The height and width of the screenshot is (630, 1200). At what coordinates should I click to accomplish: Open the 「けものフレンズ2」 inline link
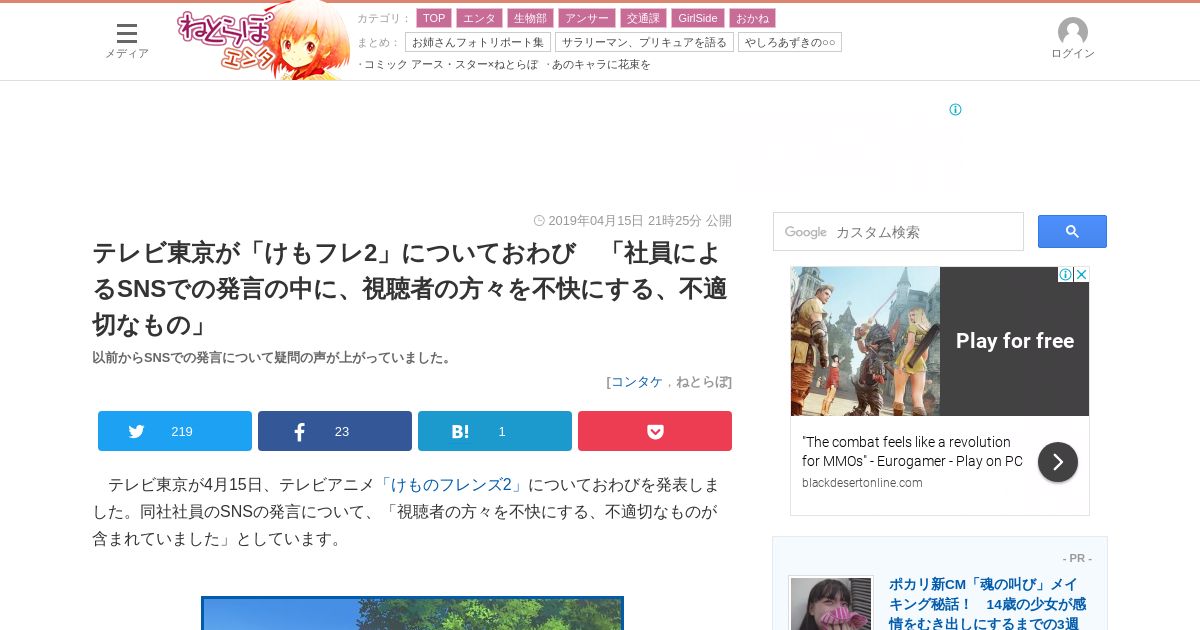(x=451, y=485)
